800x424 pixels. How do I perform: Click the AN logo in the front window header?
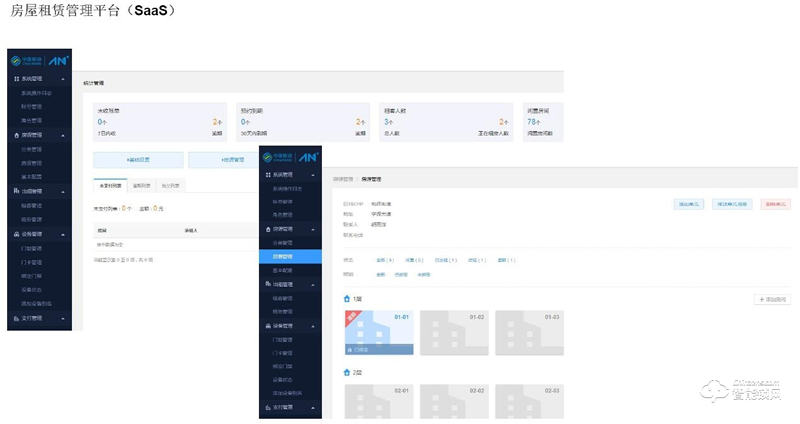click(x=307, y=158)
